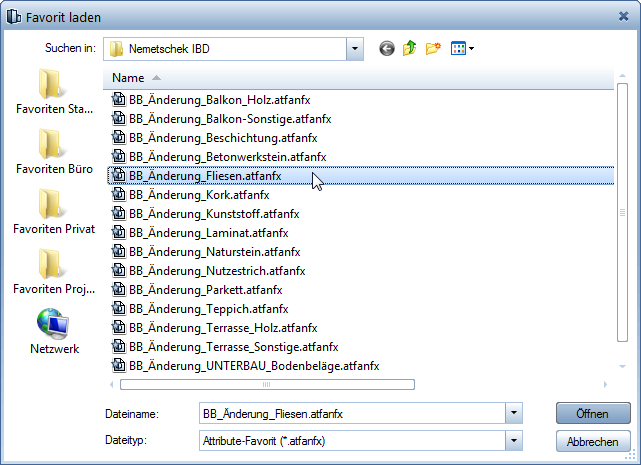Open the Netzwerk location
The image size is (641, 465).
click(54, 331)
